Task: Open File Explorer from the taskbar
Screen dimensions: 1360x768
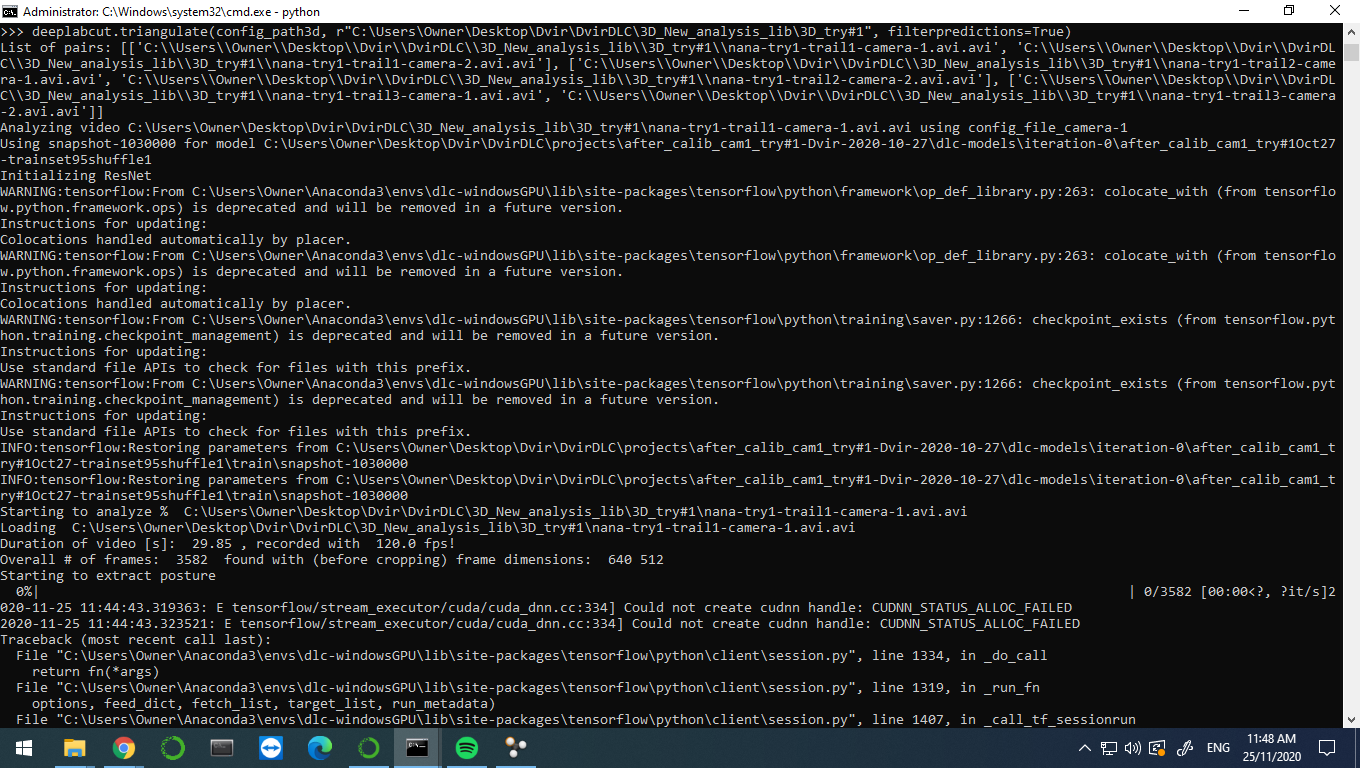Action: 73,747
